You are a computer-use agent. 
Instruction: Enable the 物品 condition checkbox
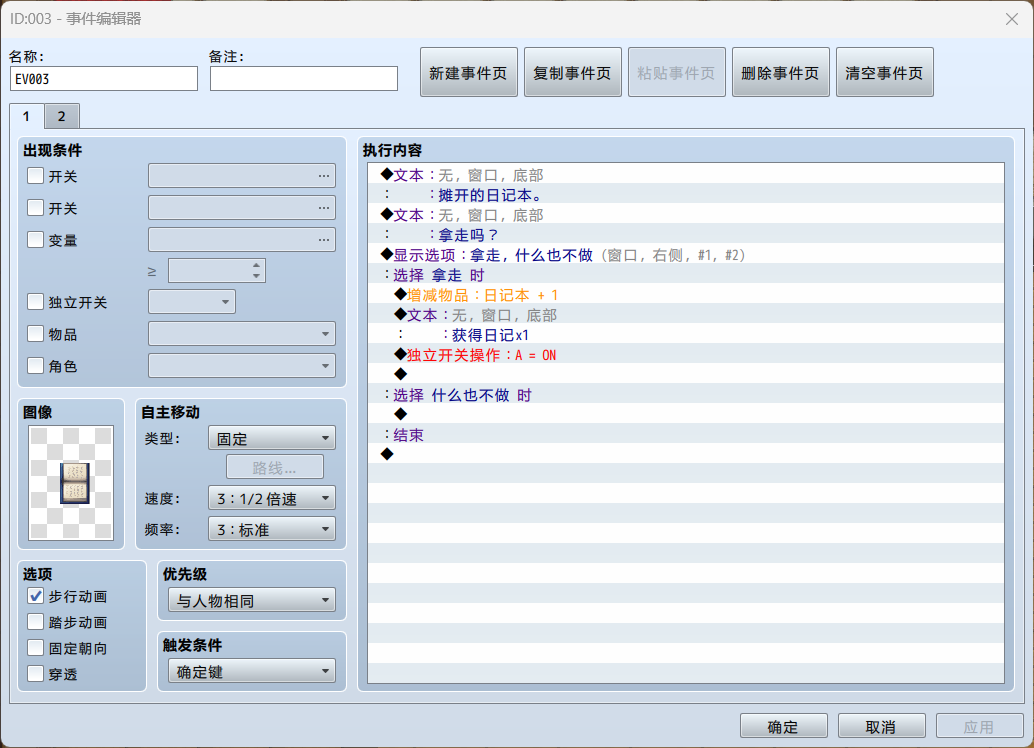36,333
